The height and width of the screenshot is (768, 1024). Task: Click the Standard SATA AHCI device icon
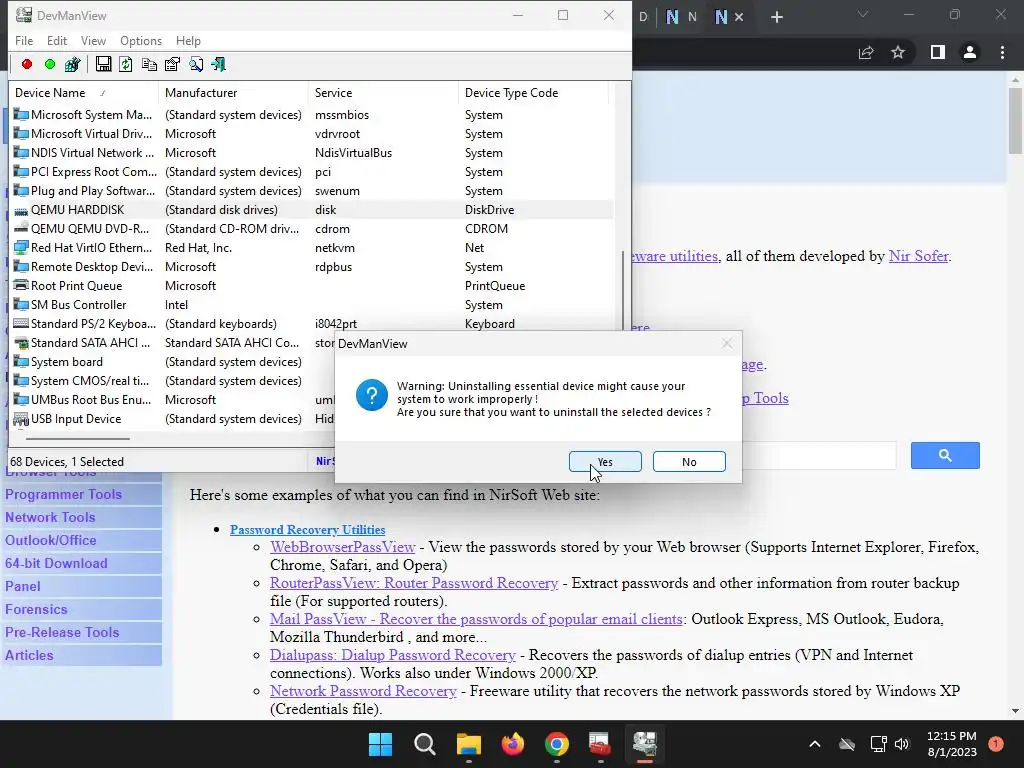21,343
